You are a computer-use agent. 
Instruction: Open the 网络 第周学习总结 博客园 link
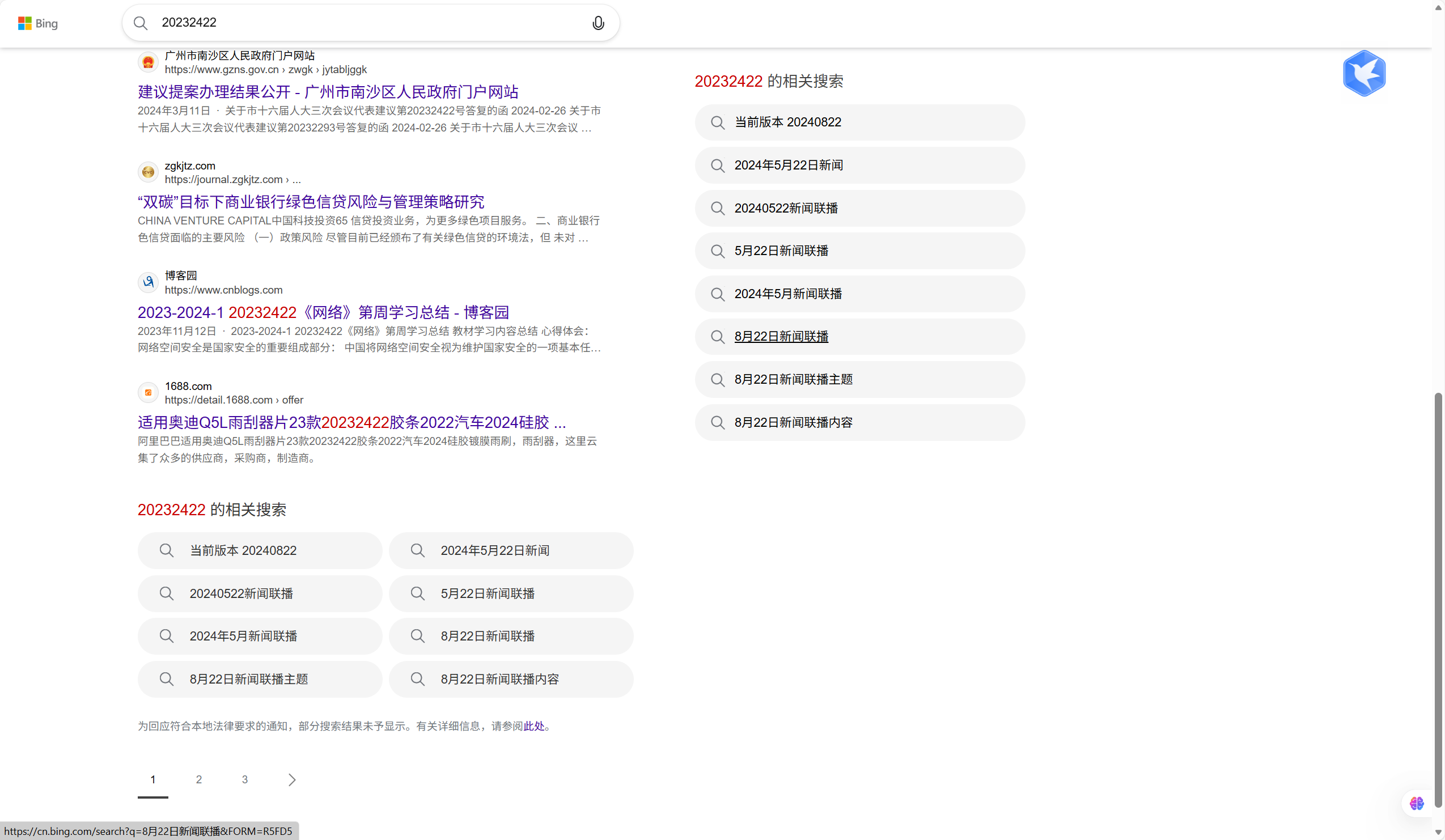pyautogui.click(x=323, y=312)
